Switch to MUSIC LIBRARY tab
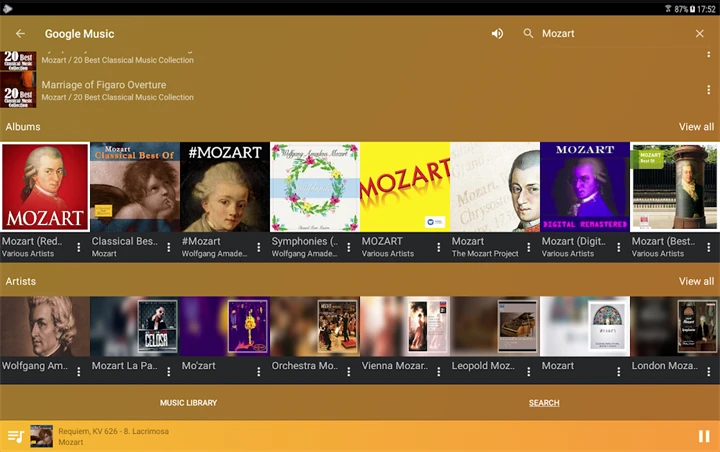The height and width of the screenshot is (452, 720). coord(188,403)
